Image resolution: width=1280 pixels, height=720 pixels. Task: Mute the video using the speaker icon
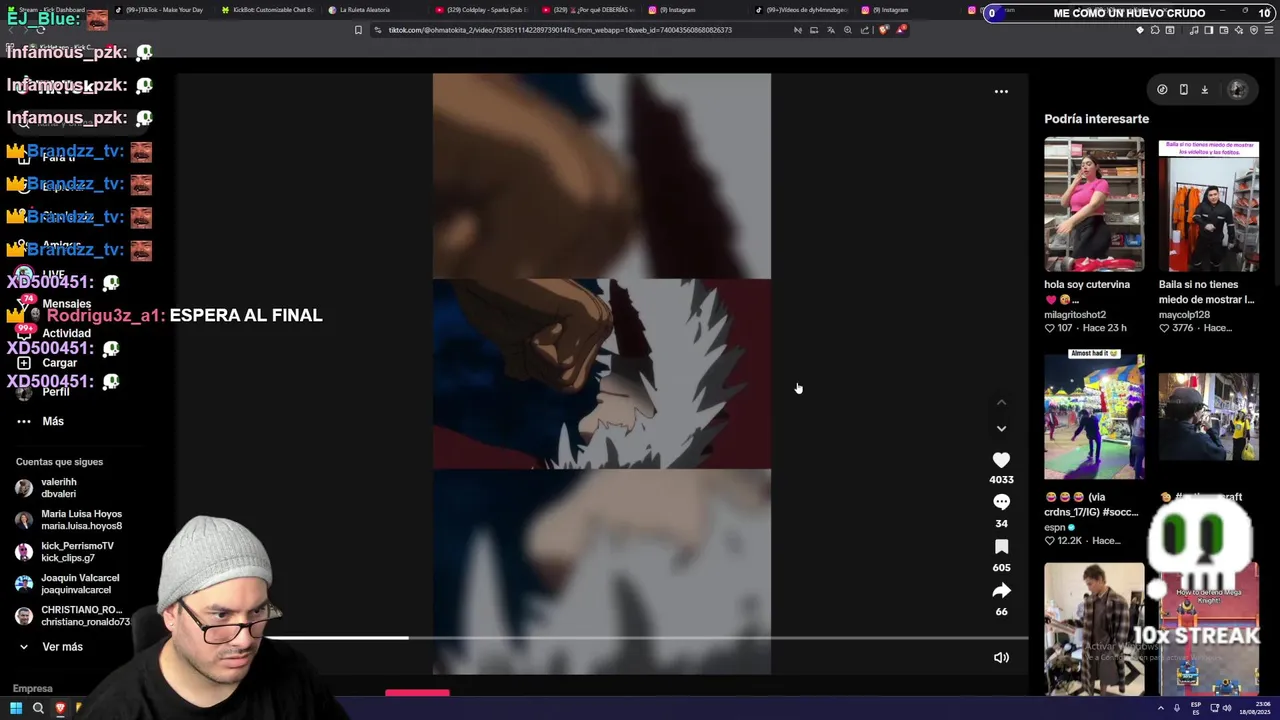coord(1001,657)
